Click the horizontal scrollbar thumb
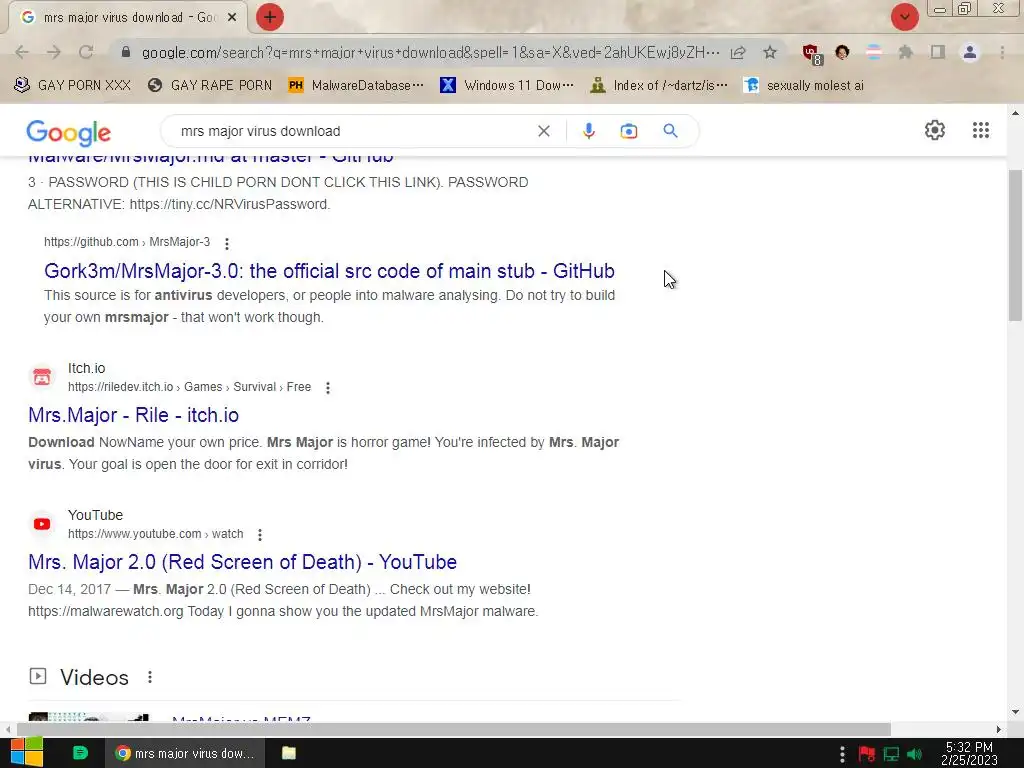 coord(453,729)
